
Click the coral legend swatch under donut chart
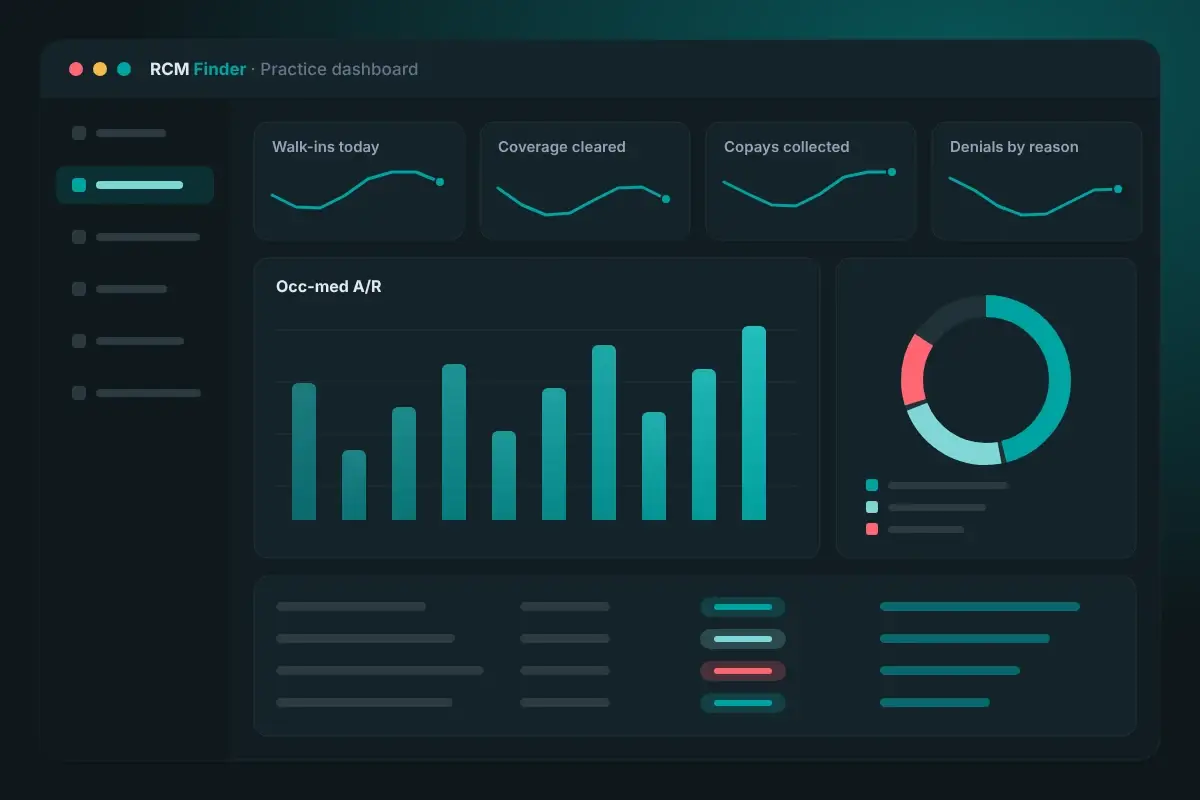click(x=872, y=529)
